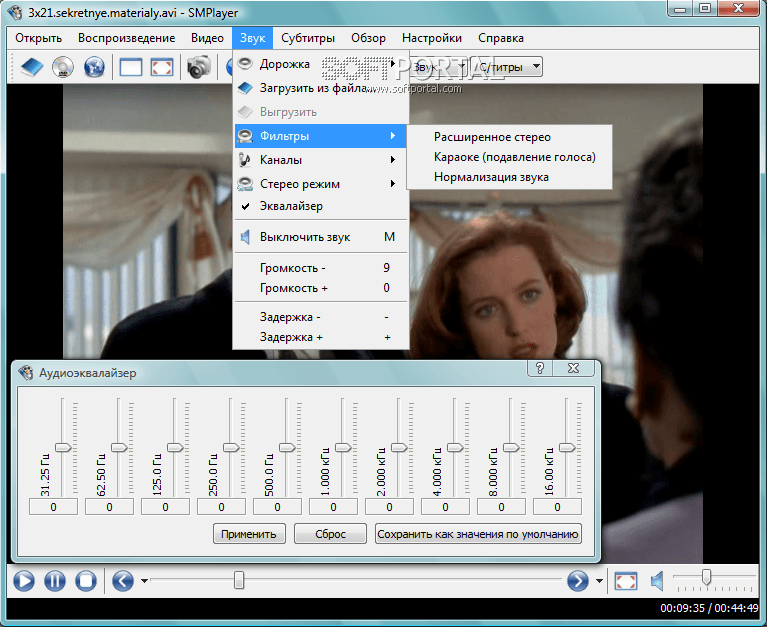Expand the Каналы submenu
The width and height of the screenshot is (767, 627).
pyautogui.click(x=321, y=160)
